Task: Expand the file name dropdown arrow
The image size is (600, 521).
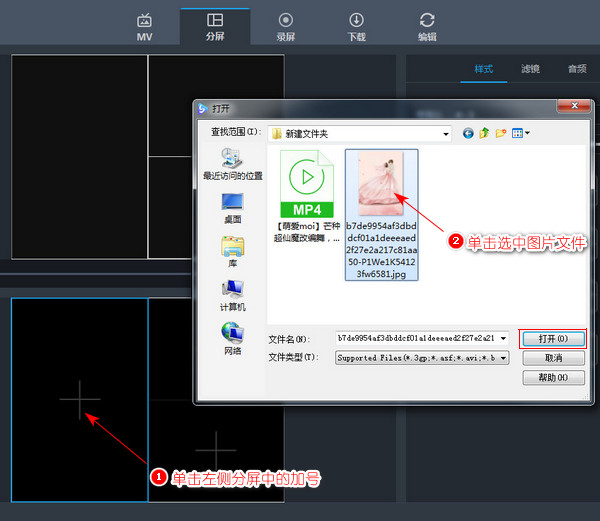Action: coord(504,338)
